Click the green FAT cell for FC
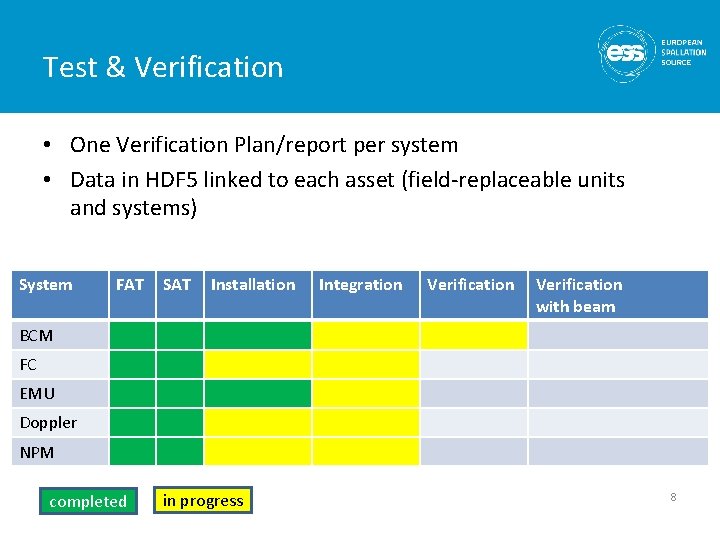Screen dimensions: 720x540 point(132,364)
